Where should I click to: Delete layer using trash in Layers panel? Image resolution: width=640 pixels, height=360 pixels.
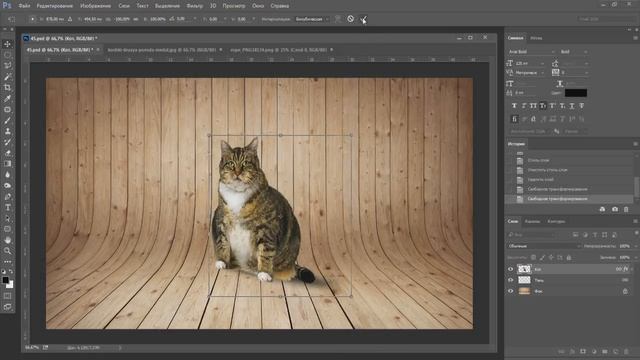pos(627,351)
